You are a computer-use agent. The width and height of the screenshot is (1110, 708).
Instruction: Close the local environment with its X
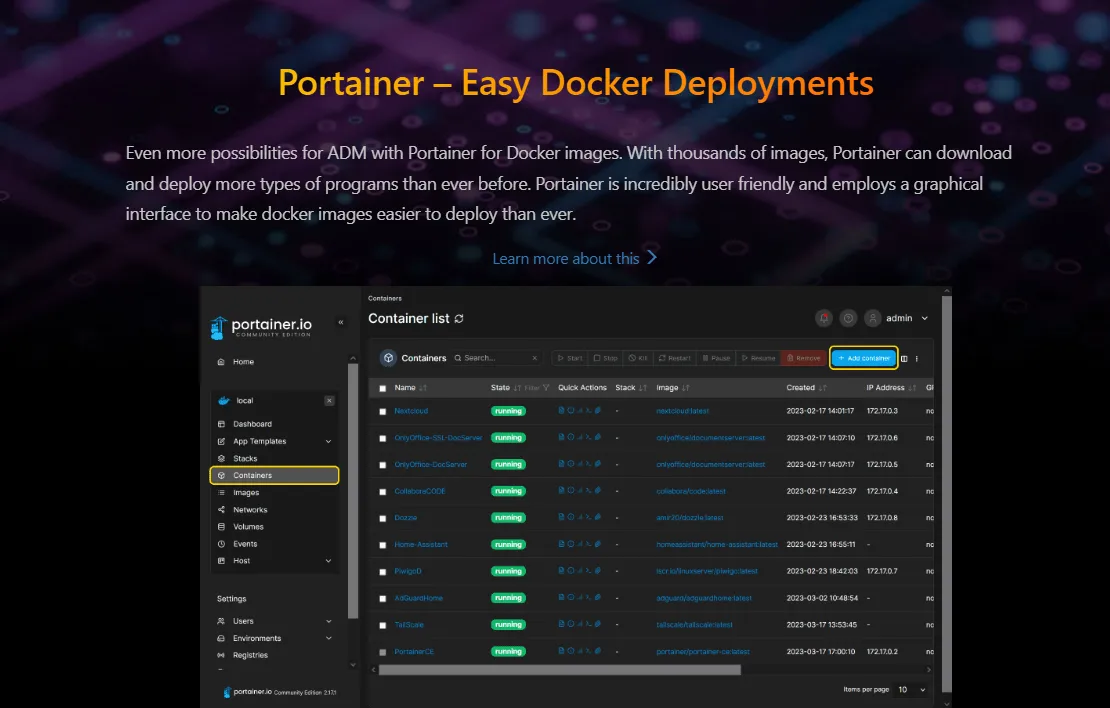pos(329,401)
